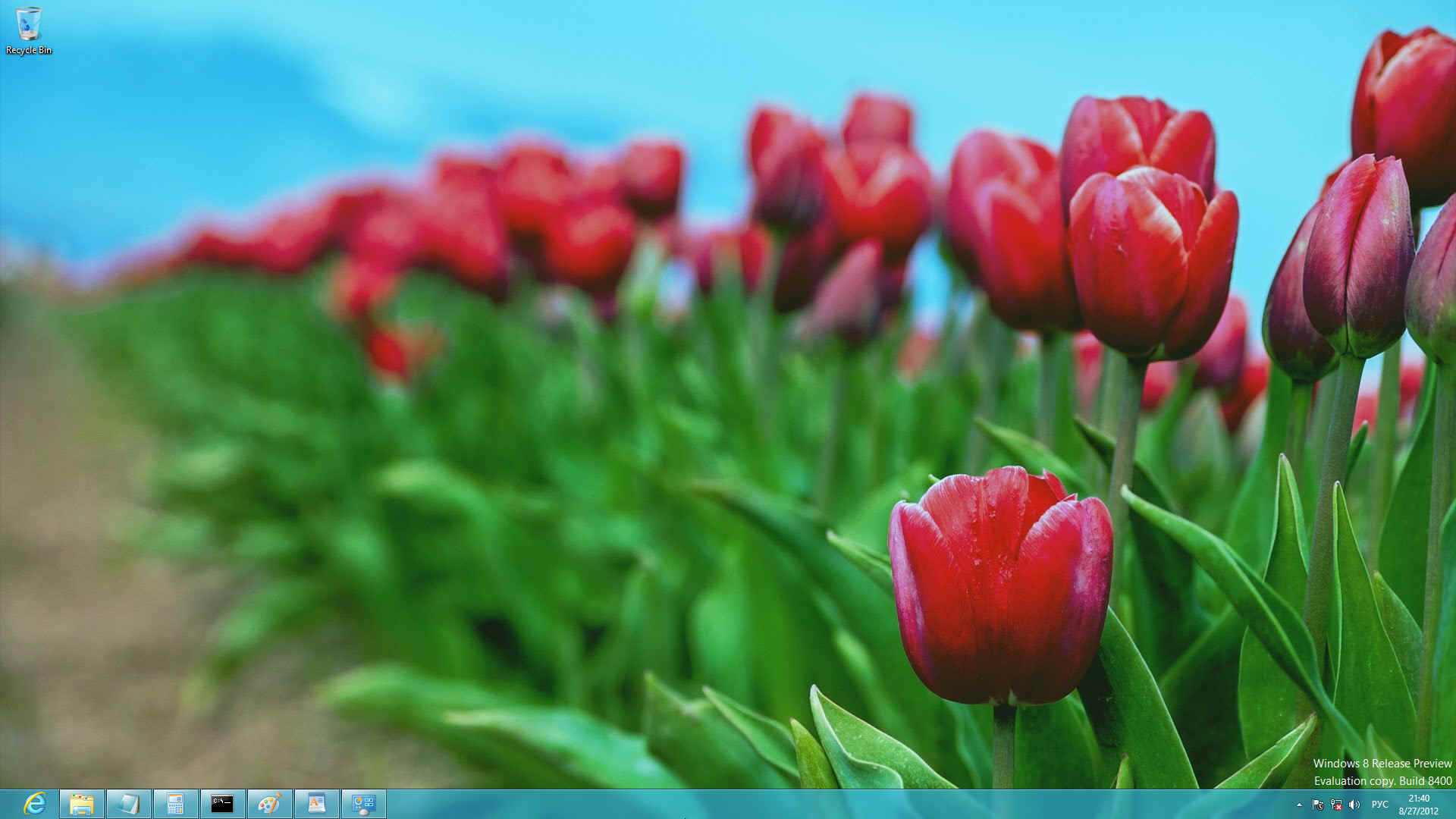Open the clock showing 21:40
The height and width of the screenshot is (819, 1456).
[1419, 805]
